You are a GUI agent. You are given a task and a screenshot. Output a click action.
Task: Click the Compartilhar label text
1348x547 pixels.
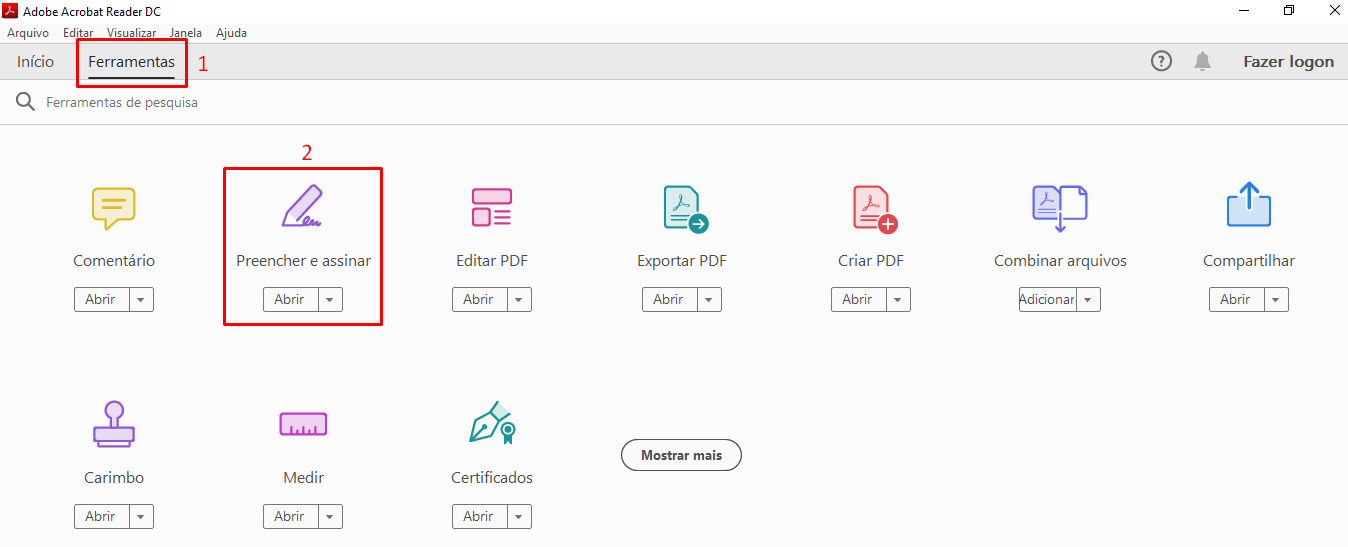click(x=1249, y=261)
